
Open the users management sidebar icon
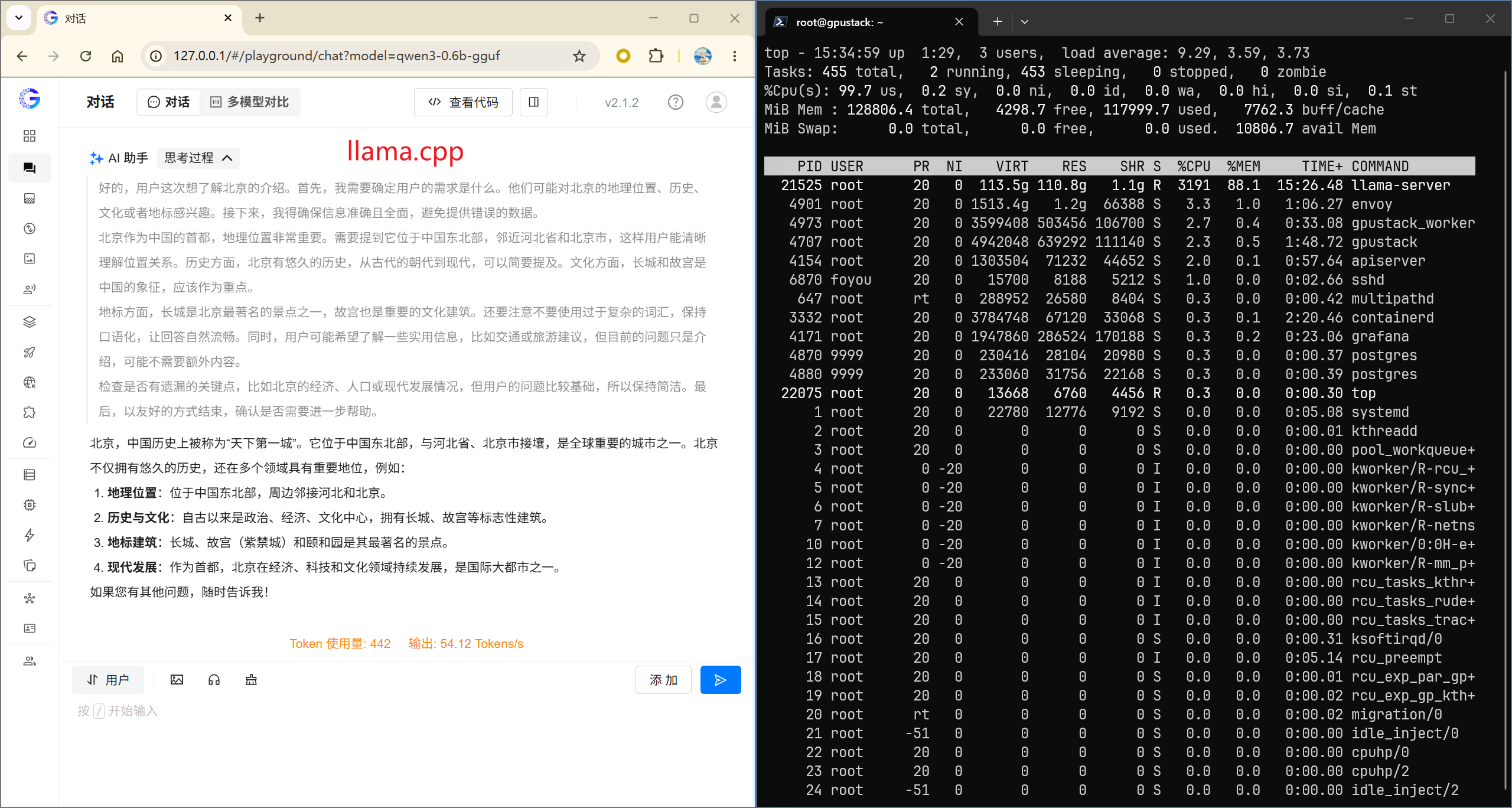click(30, 661)
